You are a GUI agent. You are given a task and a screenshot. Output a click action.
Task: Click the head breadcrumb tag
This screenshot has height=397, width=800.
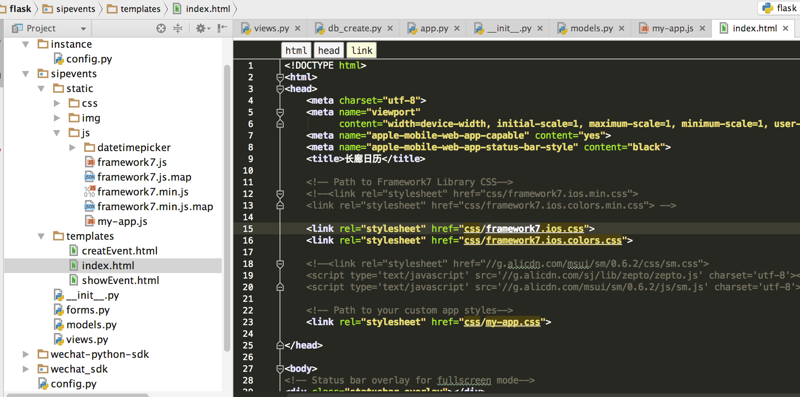click(x=329, y=50)
